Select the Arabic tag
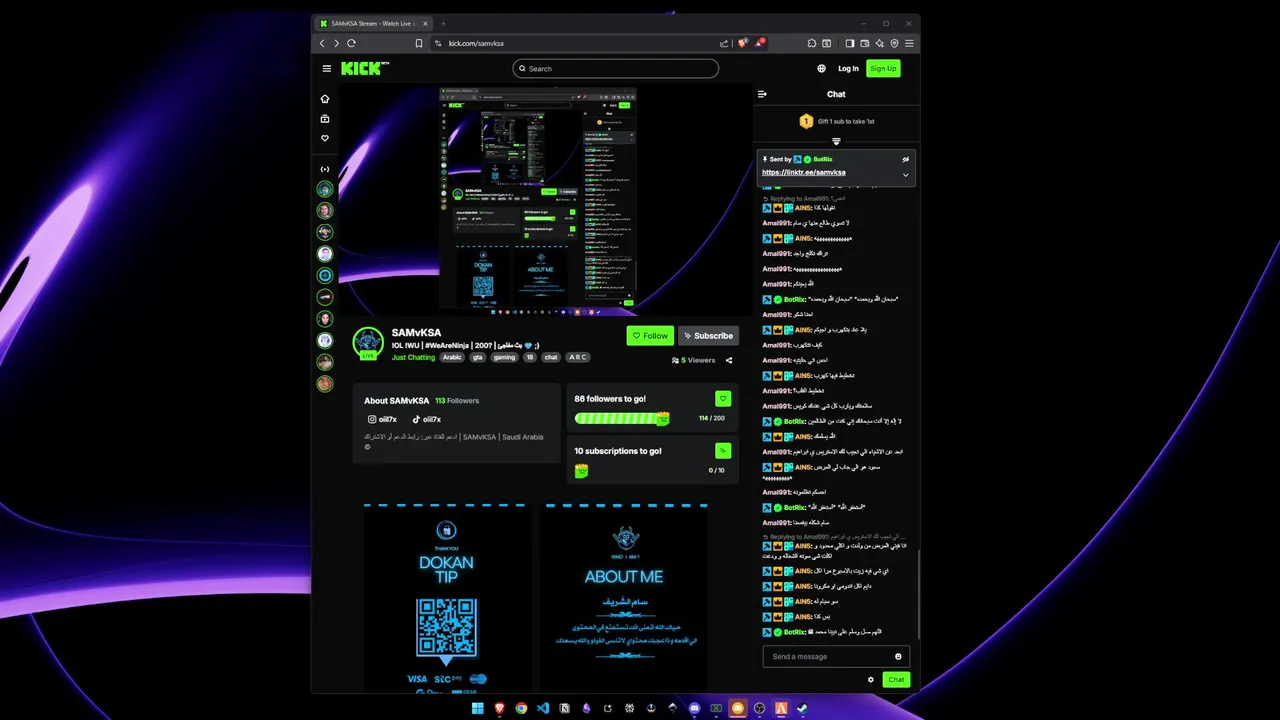 [453, 357]
